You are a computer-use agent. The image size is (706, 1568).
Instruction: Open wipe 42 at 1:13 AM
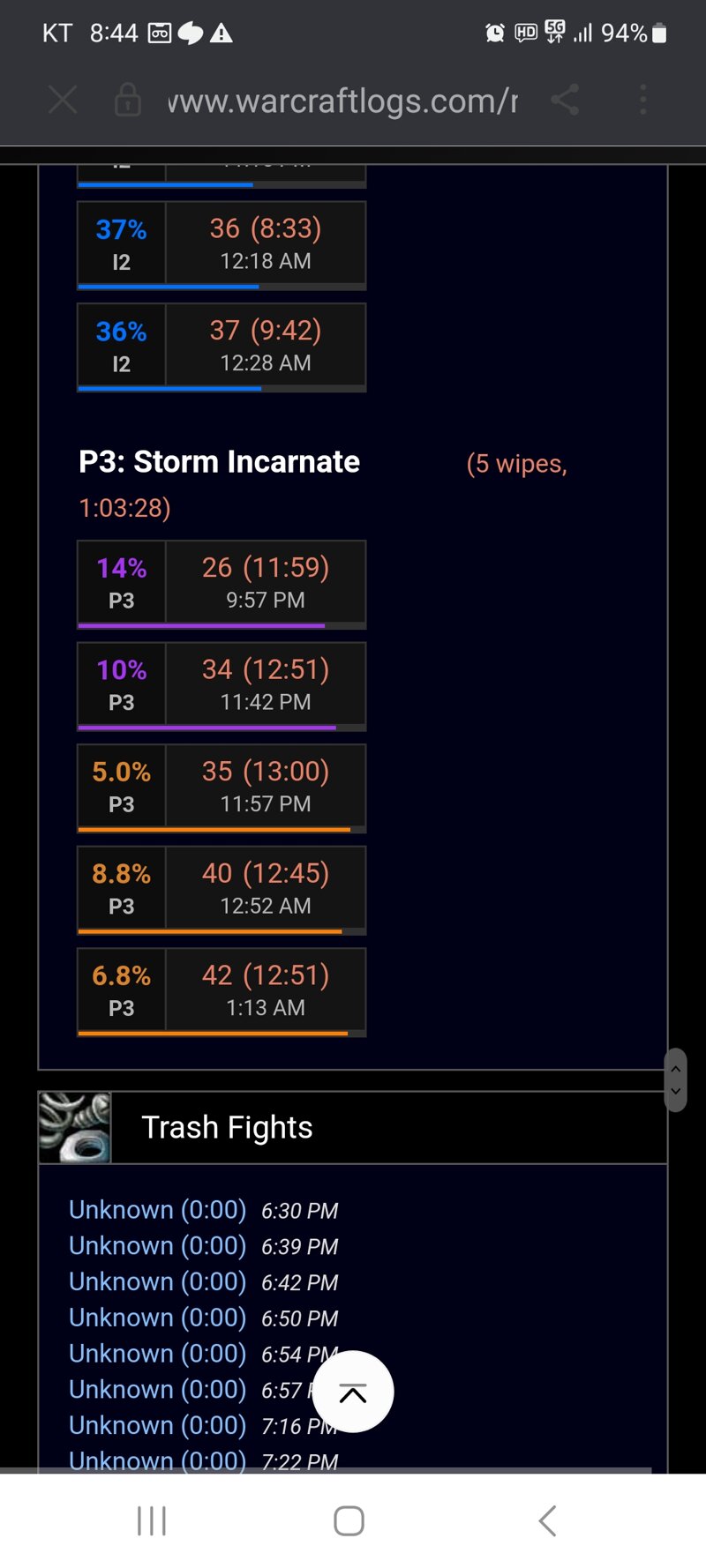point(222,991)
